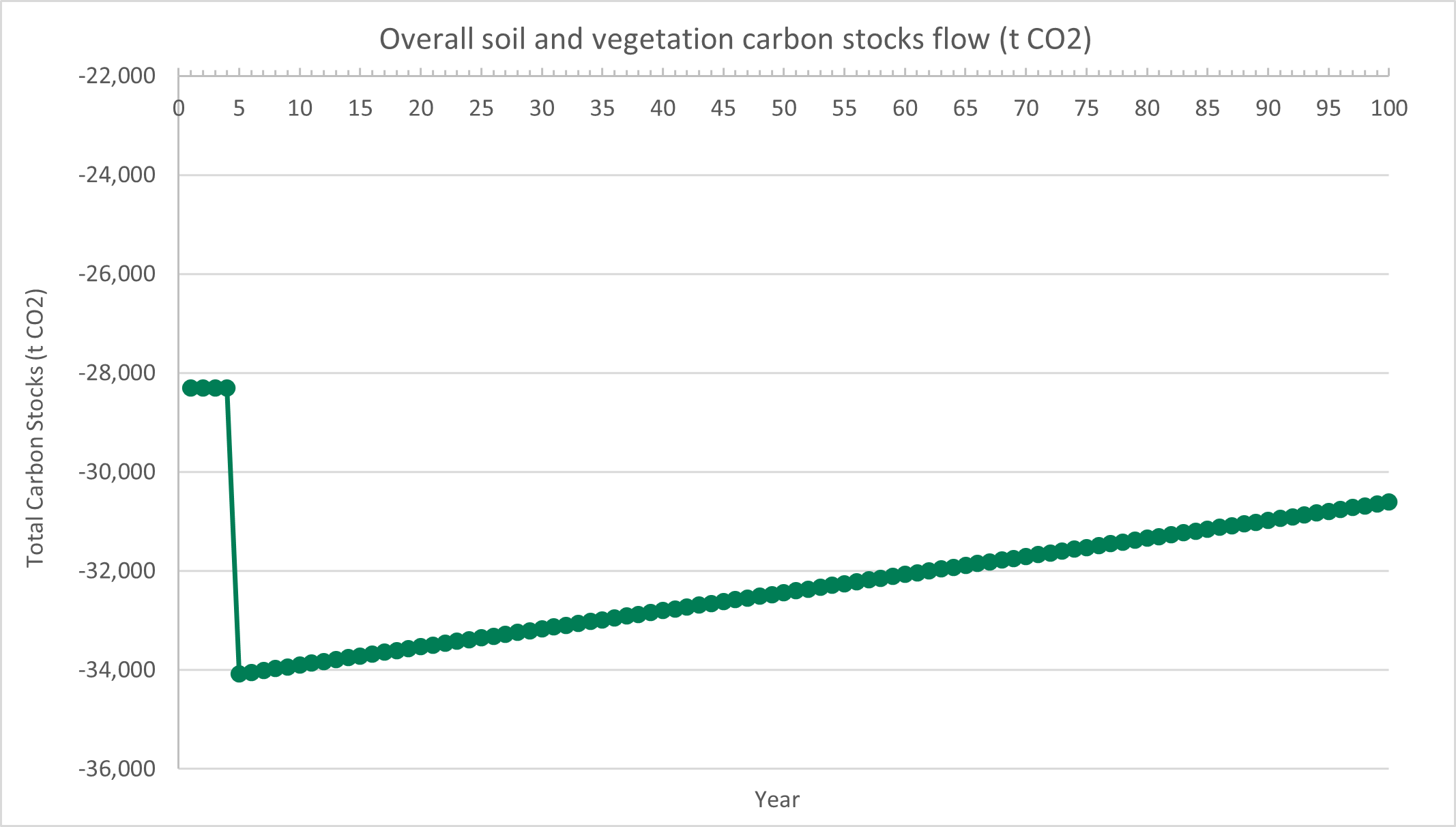Select the -34,000 vertical axis label
The height and width of the screenshot is (827, 1456).
point(117,670)
